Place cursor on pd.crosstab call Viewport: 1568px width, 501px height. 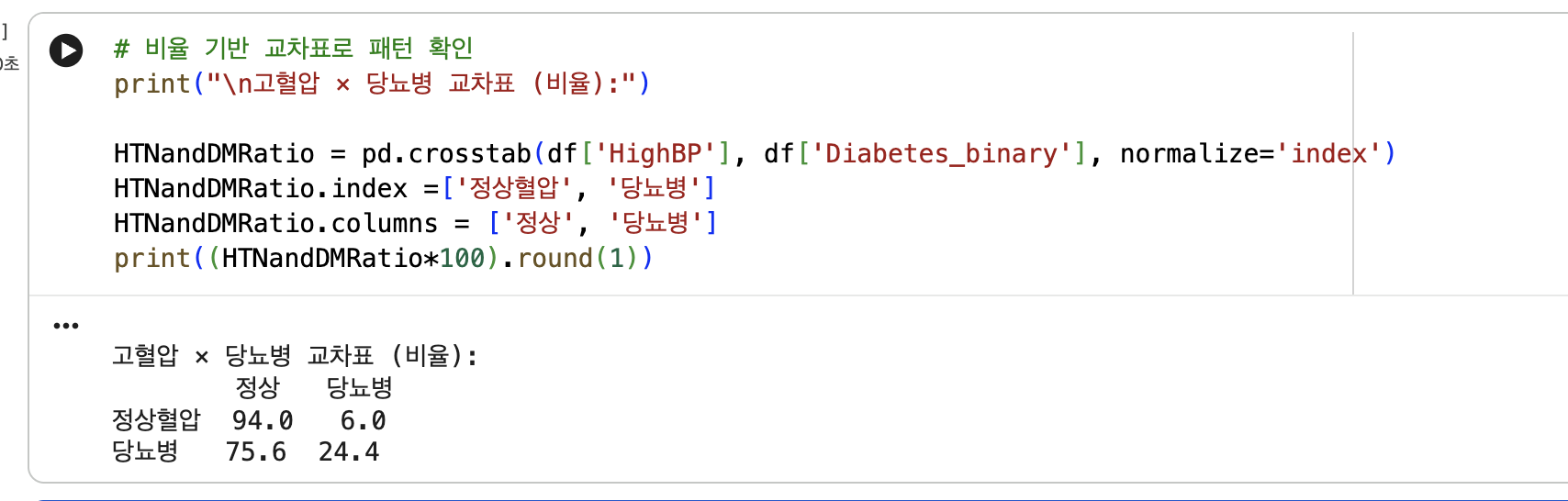(446, 153)
